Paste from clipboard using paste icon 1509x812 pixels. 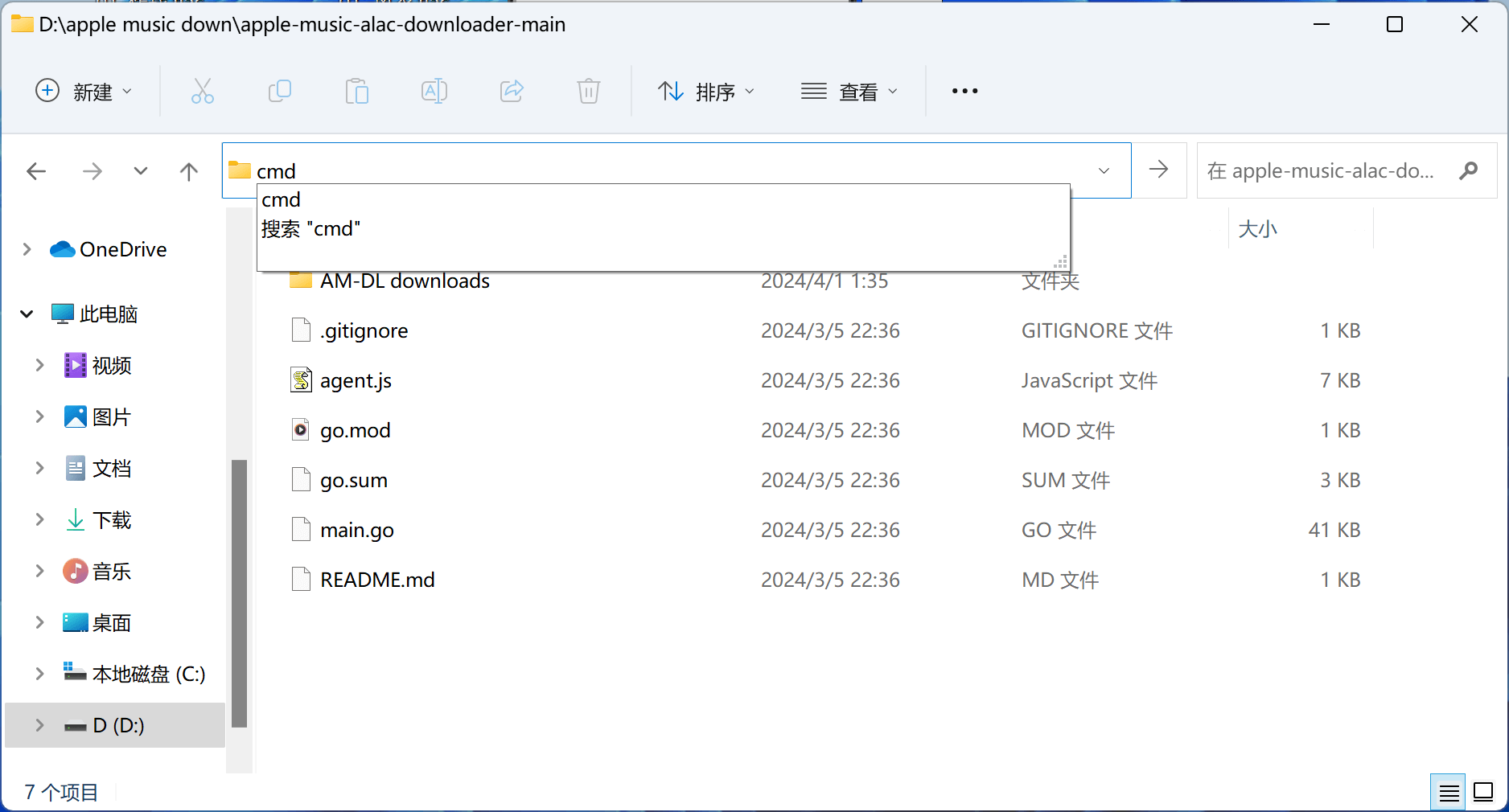coord(357,91)
